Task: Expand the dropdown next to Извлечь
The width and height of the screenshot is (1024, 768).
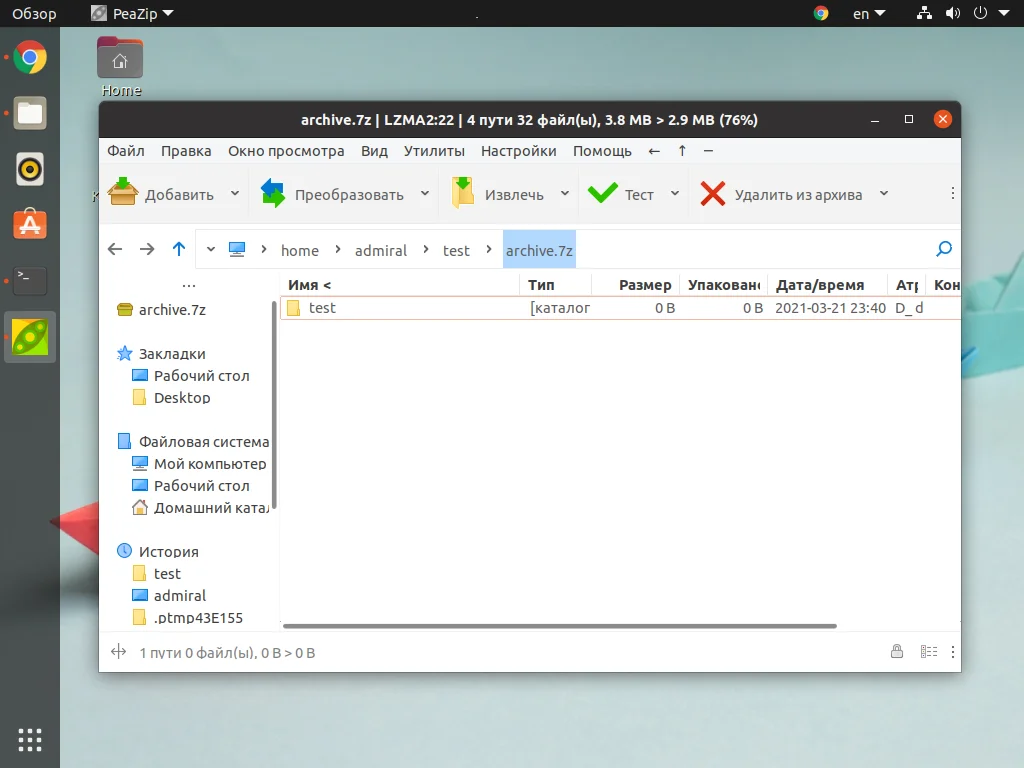Action: pyautogui.click(x=565, y=193)
